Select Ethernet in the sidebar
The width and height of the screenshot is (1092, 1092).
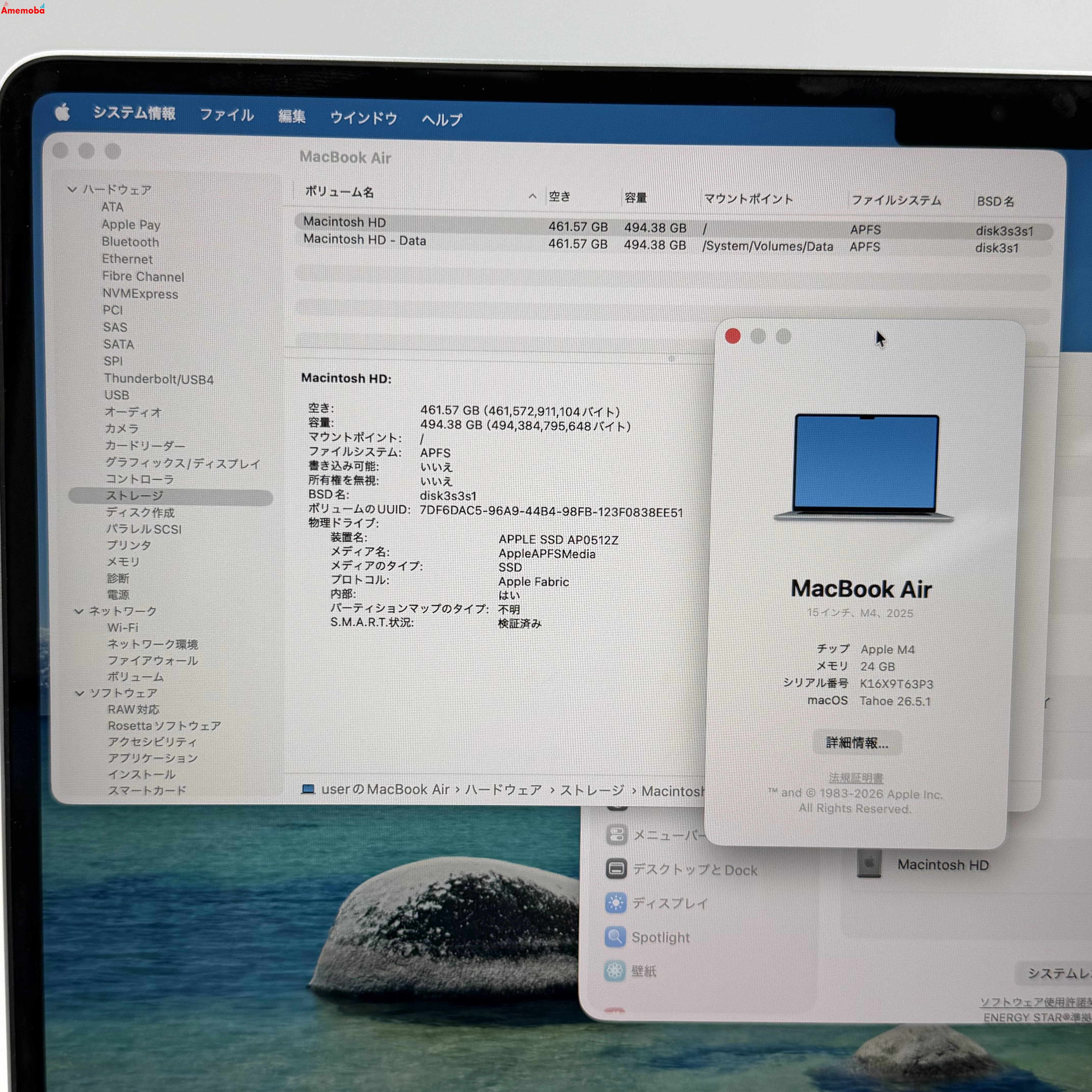127,259
